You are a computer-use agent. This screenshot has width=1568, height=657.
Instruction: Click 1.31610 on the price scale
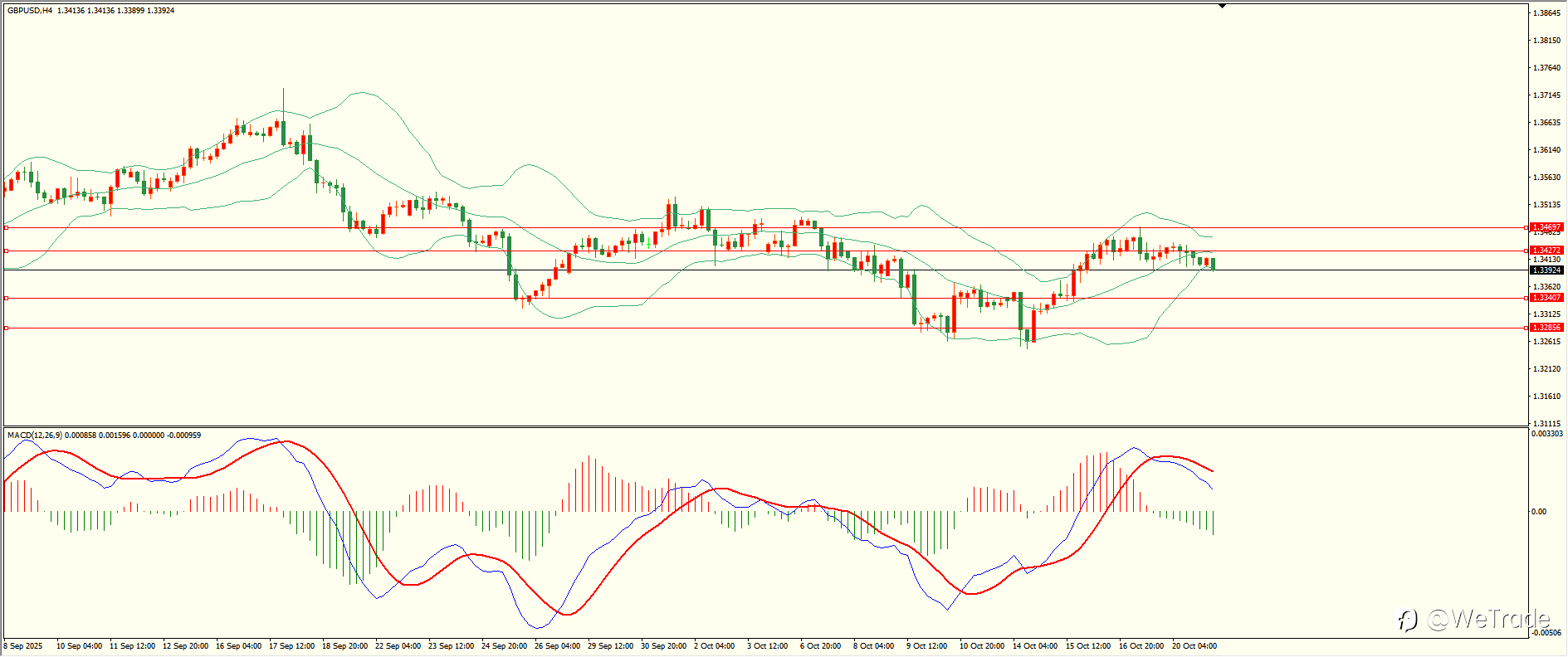tap(1546, 397)
